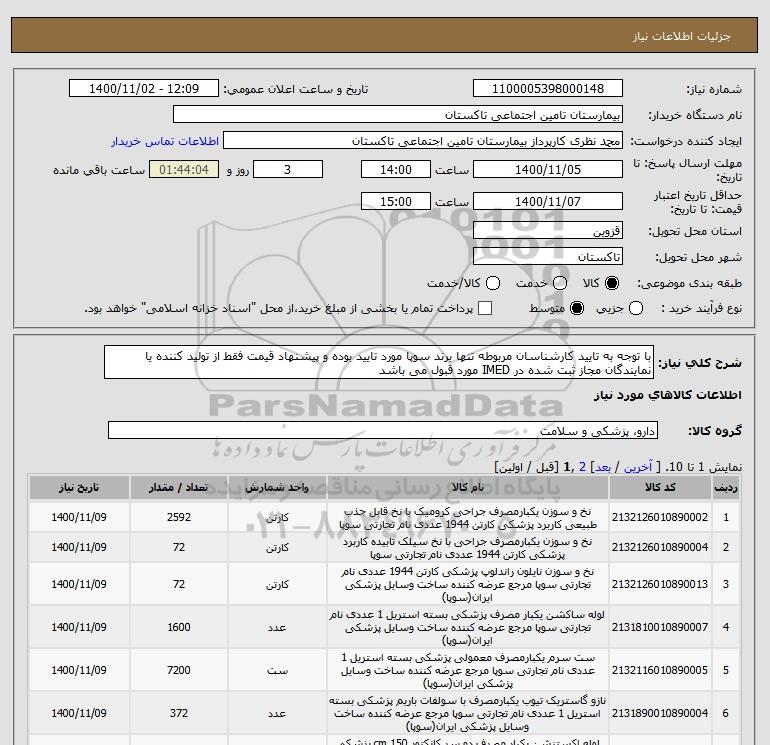770x745 pixels.
Task: Click the response deadline time 14:00
Action: click(396, 169)
